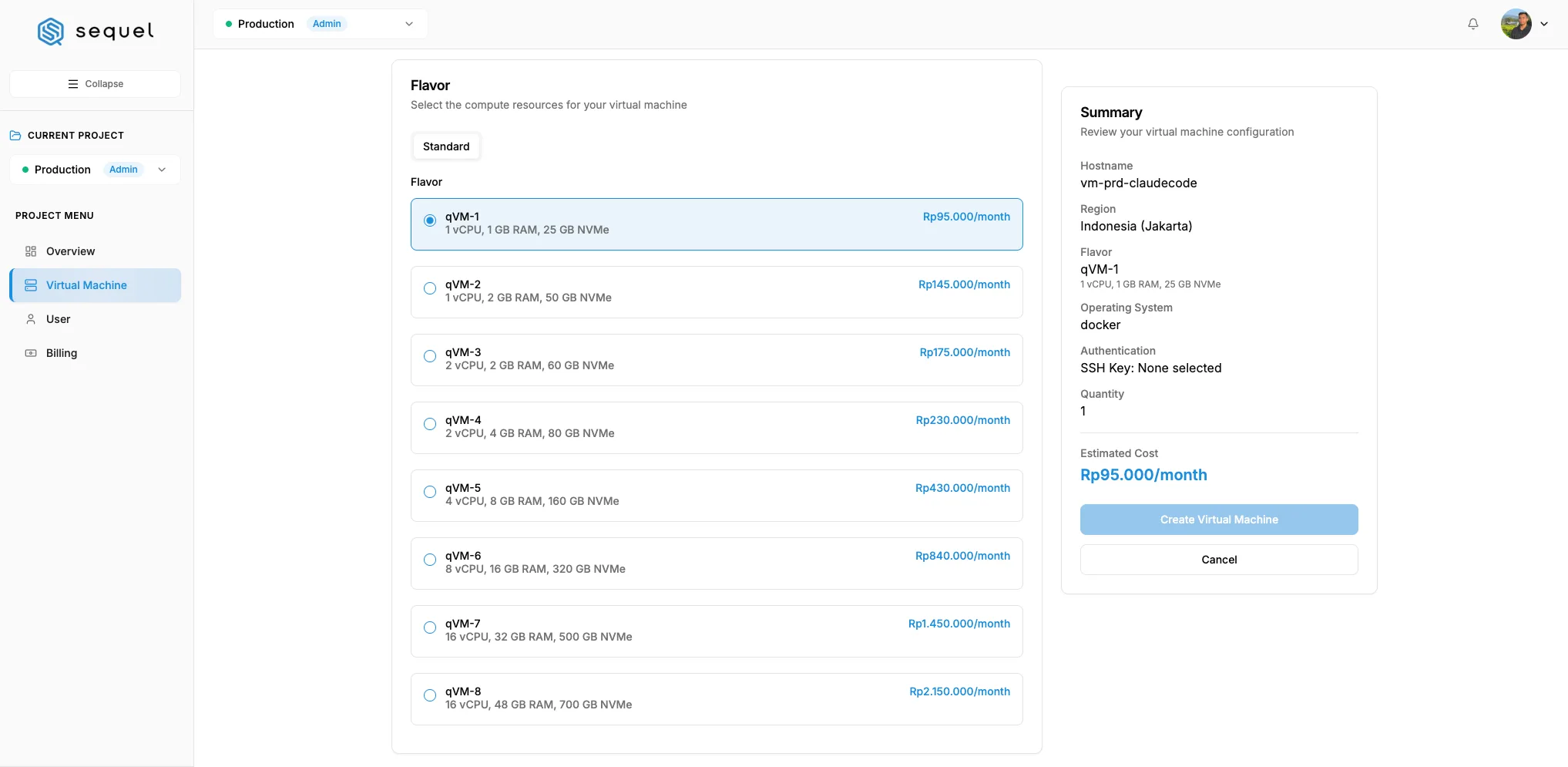Open notifications bell icon
The width and height of the screenshot is (1568, 767).
click(1472, 24)
